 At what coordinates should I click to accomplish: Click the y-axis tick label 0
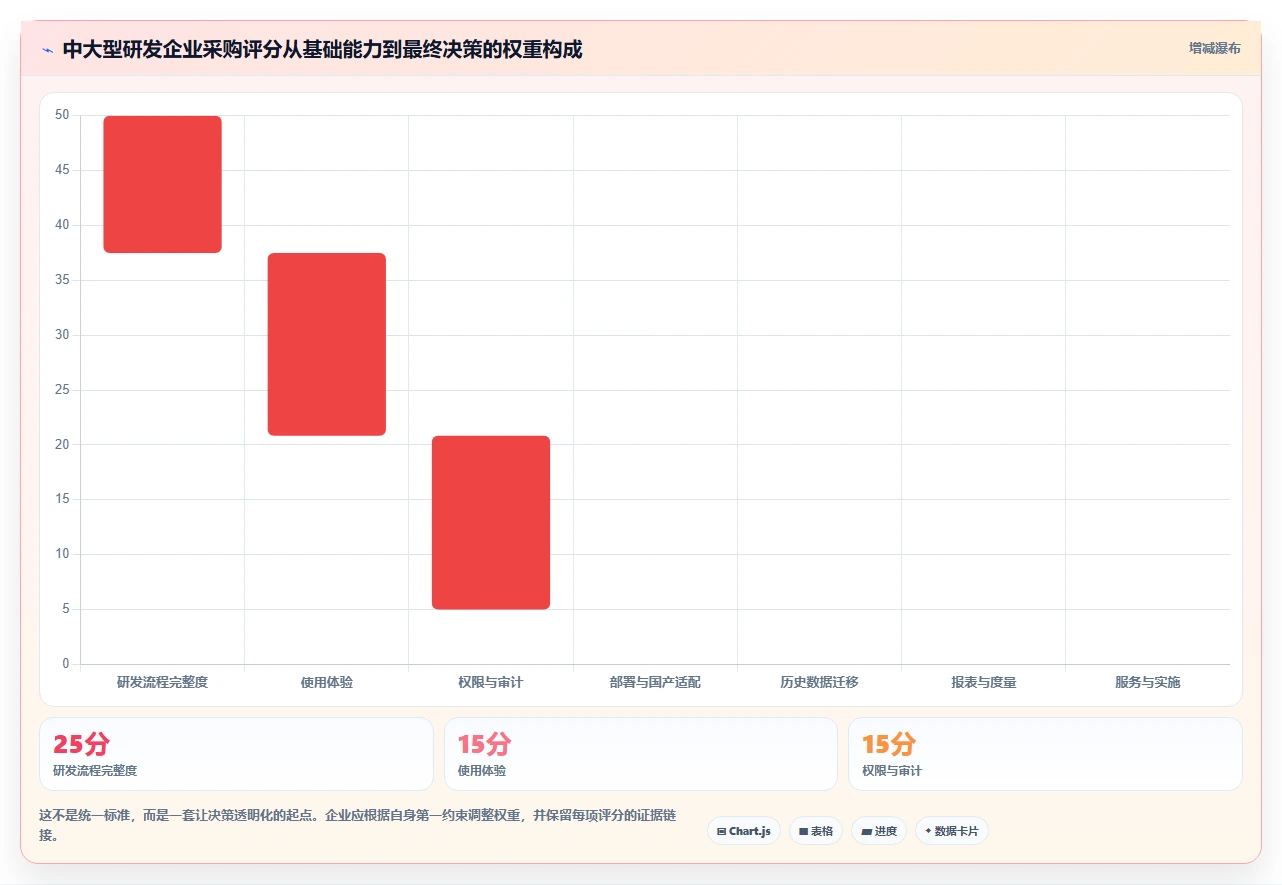coord(66,664)
